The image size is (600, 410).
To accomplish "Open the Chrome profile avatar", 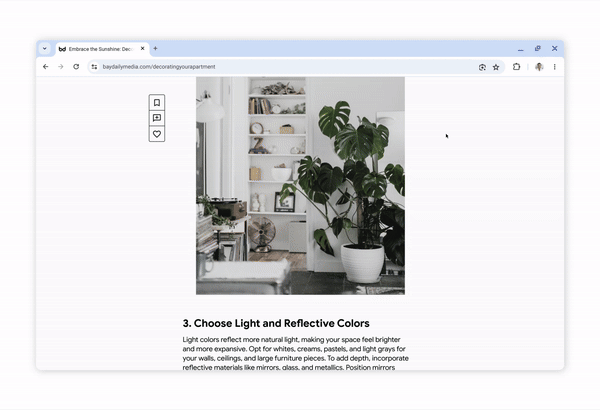I will (539, 67).
